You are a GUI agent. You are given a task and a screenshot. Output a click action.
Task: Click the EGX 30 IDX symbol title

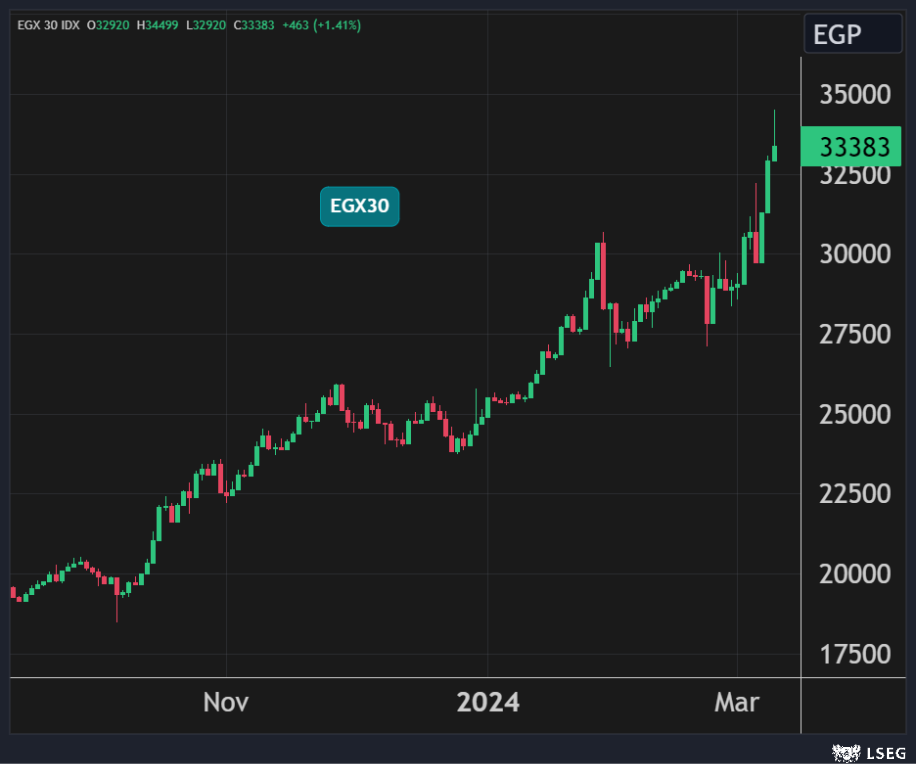pos(49,25)
